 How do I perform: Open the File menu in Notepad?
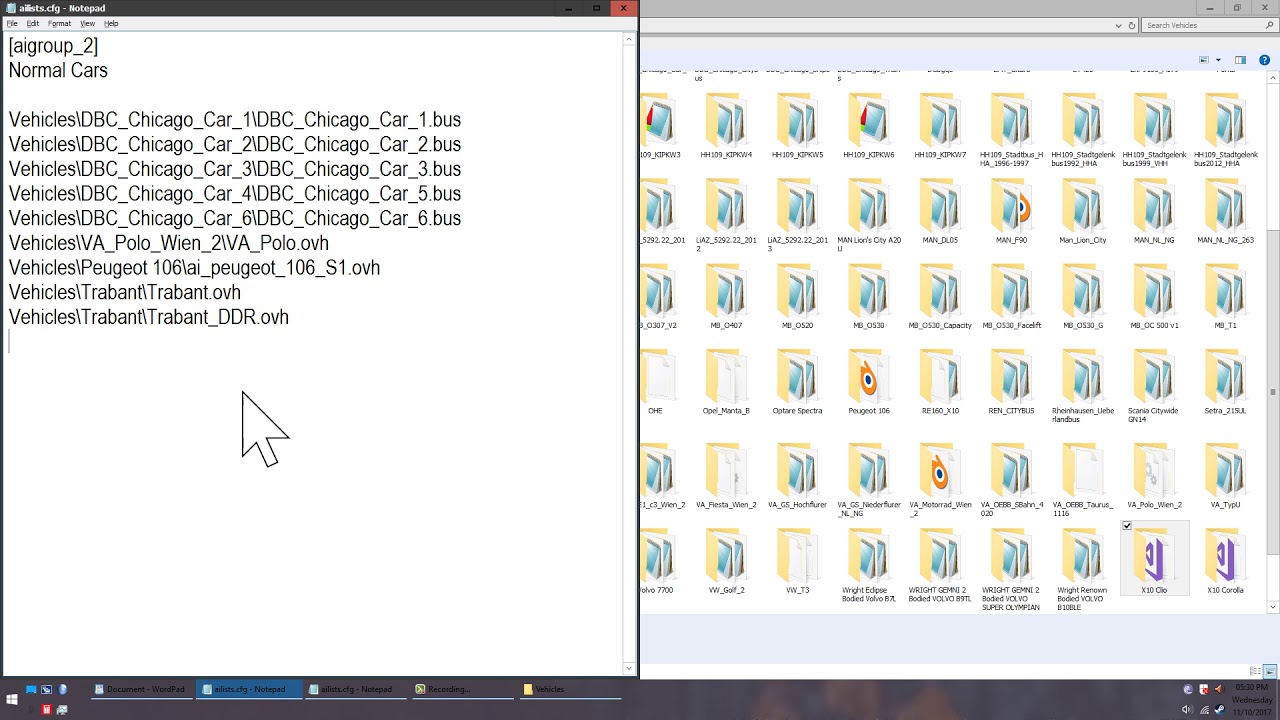tap(12, 23)
